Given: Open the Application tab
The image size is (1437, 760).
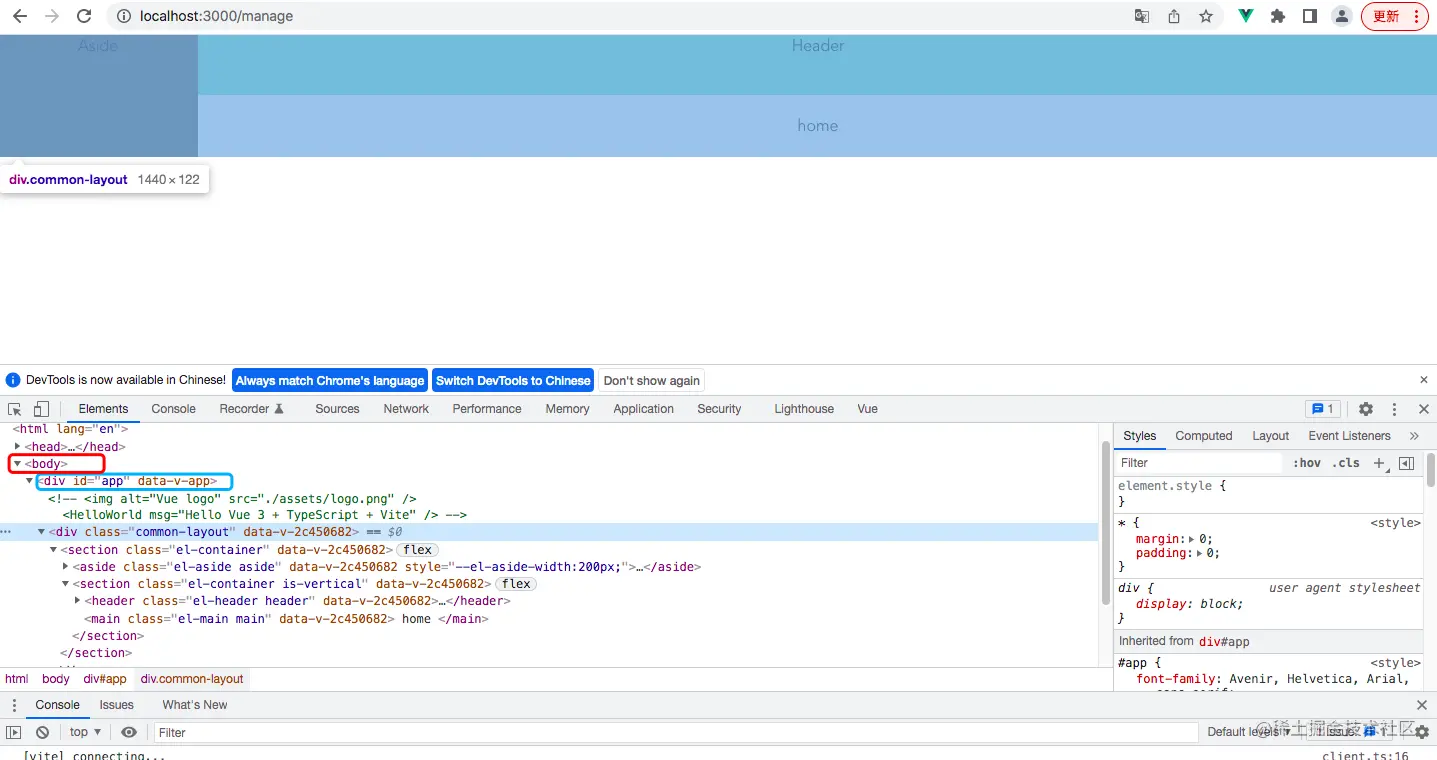Looking at the screenshot, I should pos(644,409).
